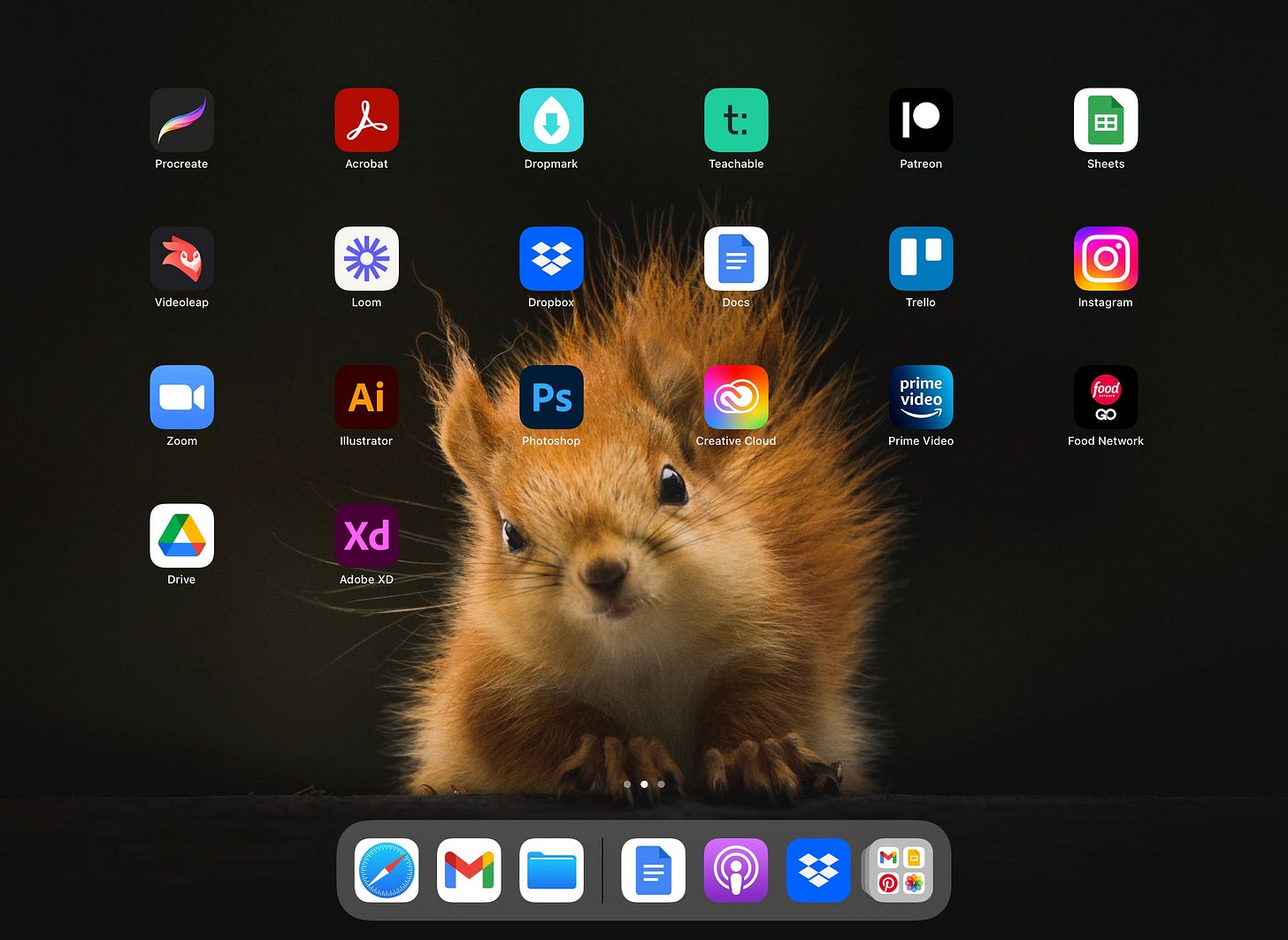Open the Files app in the dock
Image resolution: width=1288 pixels, height=940 pixels.
click(551, 870)
